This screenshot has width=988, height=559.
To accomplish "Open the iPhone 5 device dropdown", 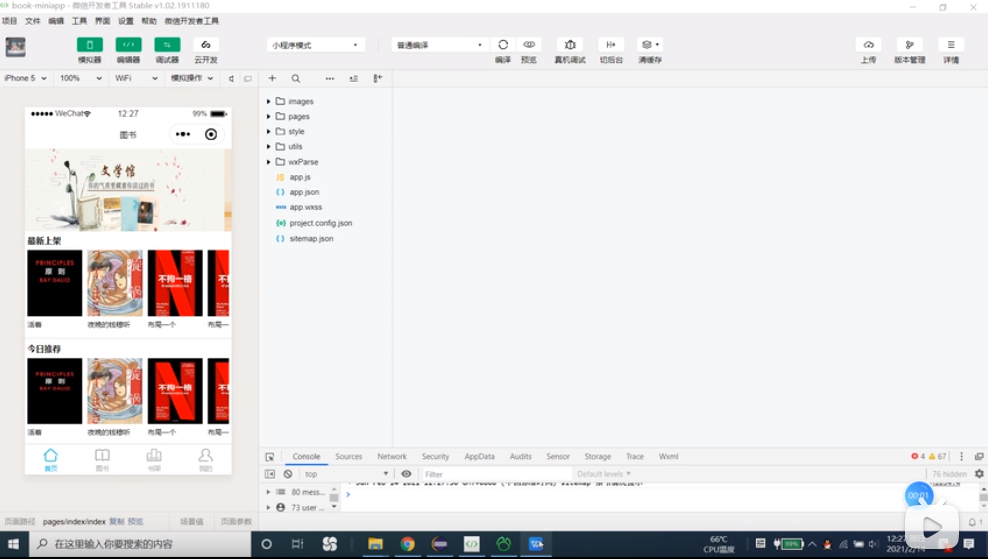I will pos(25,78).
